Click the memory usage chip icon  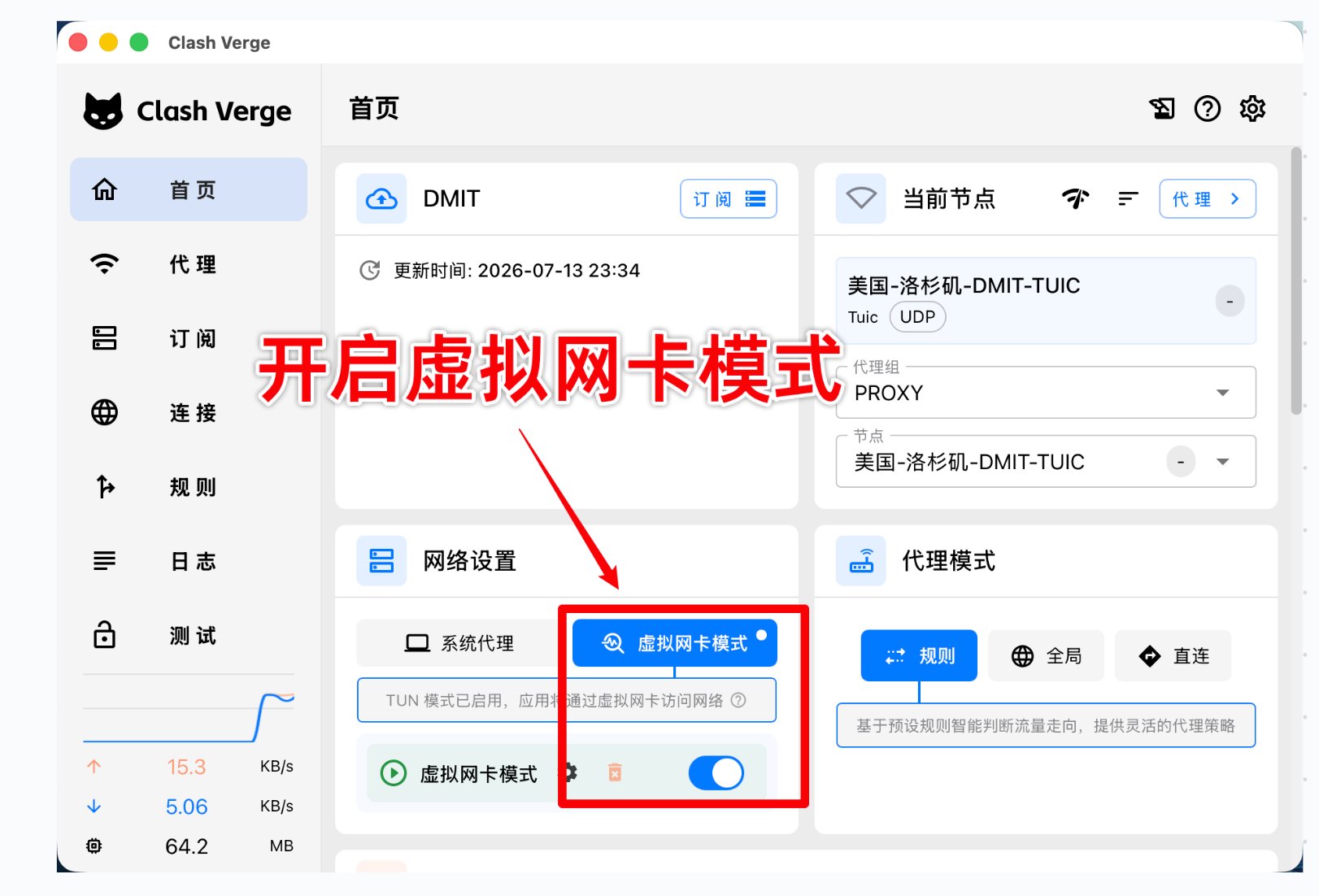[94, 846]
